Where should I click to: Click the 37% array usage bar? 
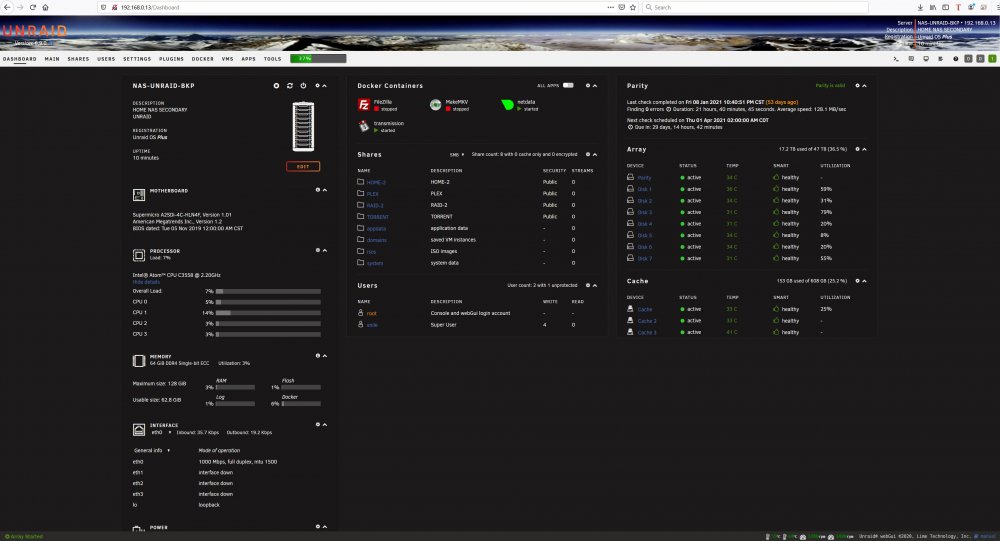pyautogui.click(x=318, y=58)
